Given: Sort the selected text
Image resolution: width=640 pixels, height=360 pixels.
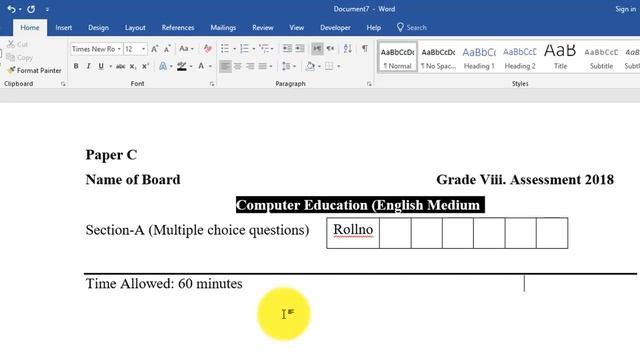Looking at the screenshot, I should click(x=347, y=49).
